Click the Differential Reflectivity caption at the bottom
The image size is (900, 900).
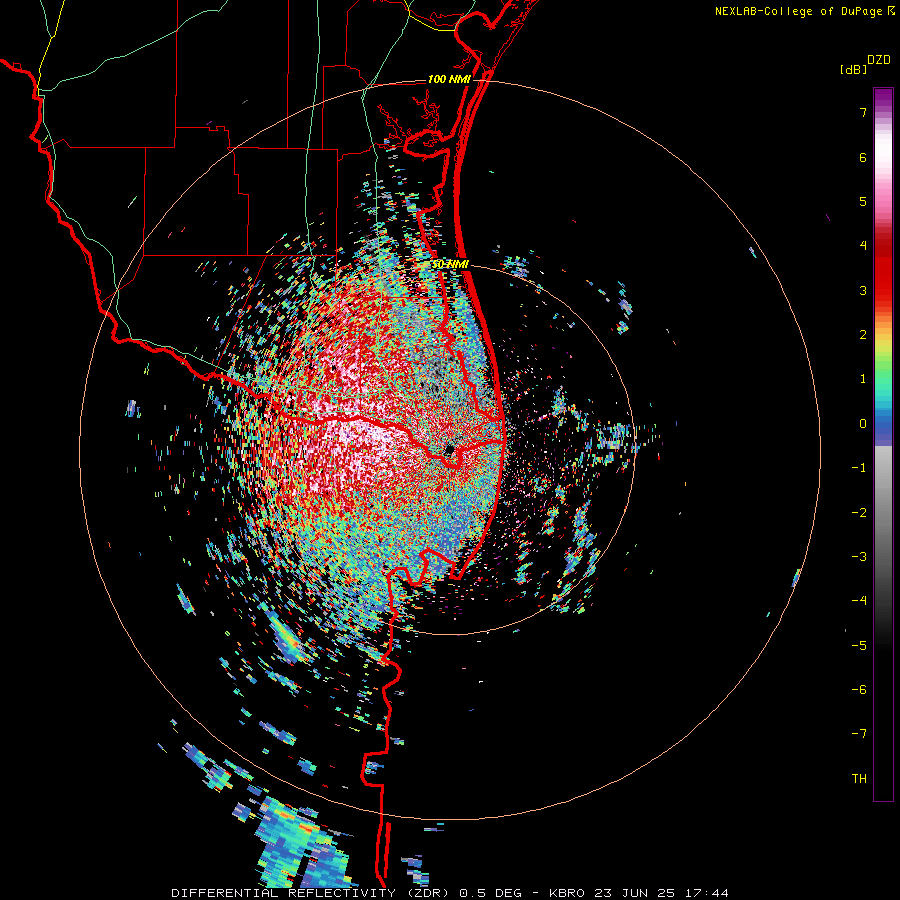(450, 893)
